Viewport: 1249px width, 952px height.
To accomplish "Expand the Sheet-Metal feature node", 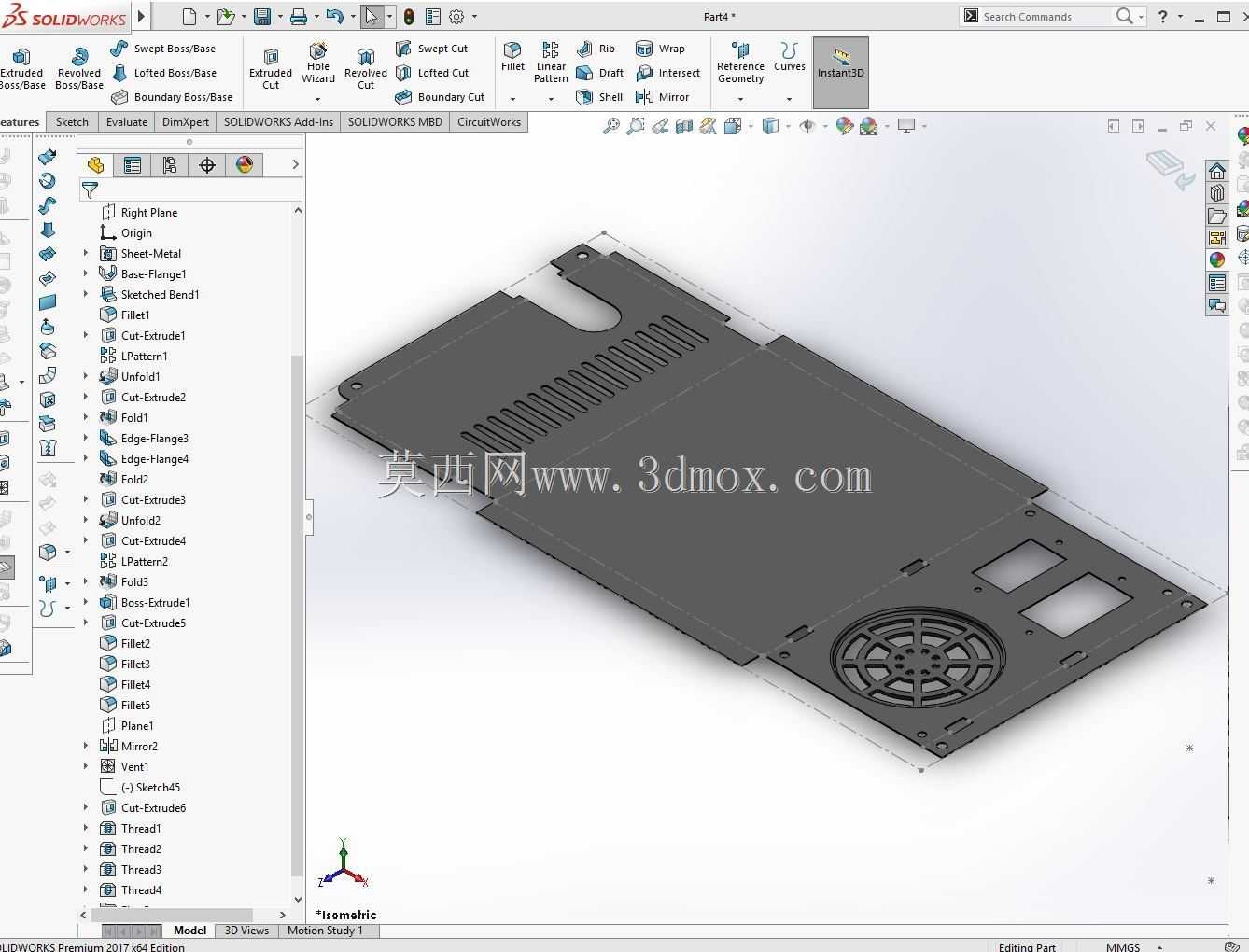I will (86, 253).
